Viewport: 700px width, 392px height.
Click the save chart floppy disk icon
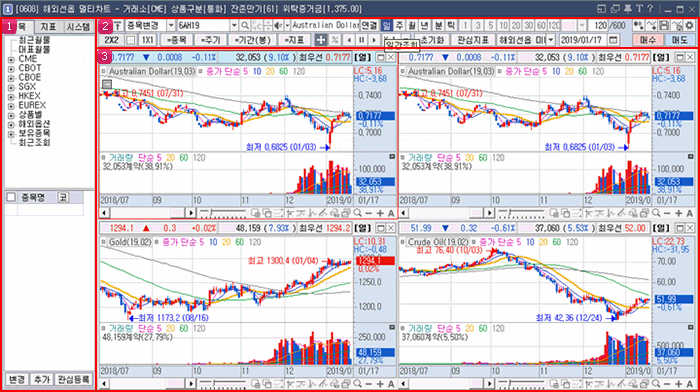(x=664, y=25)
